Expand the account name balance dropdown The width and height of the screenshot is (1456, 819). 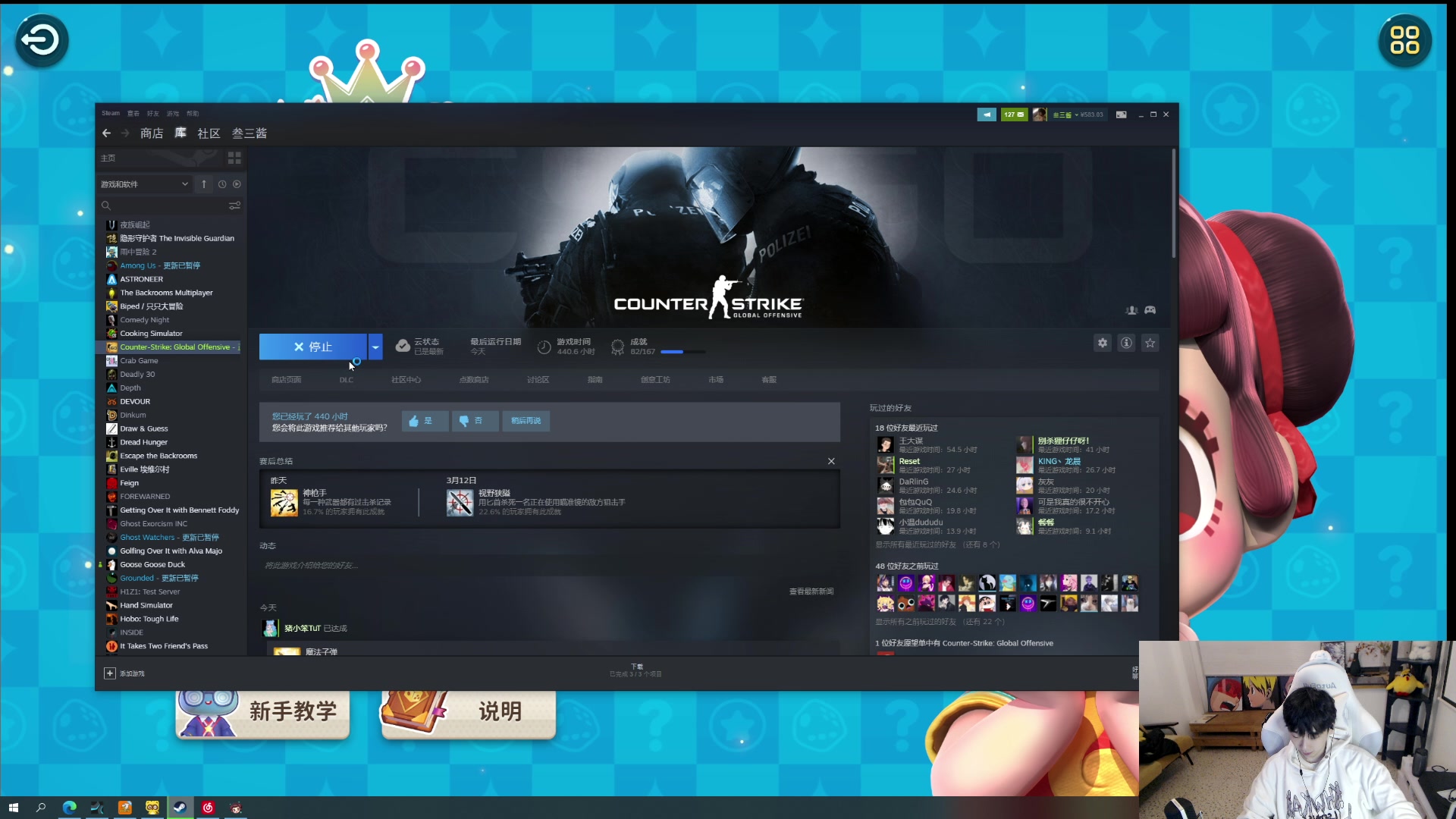click(1077, 115)
